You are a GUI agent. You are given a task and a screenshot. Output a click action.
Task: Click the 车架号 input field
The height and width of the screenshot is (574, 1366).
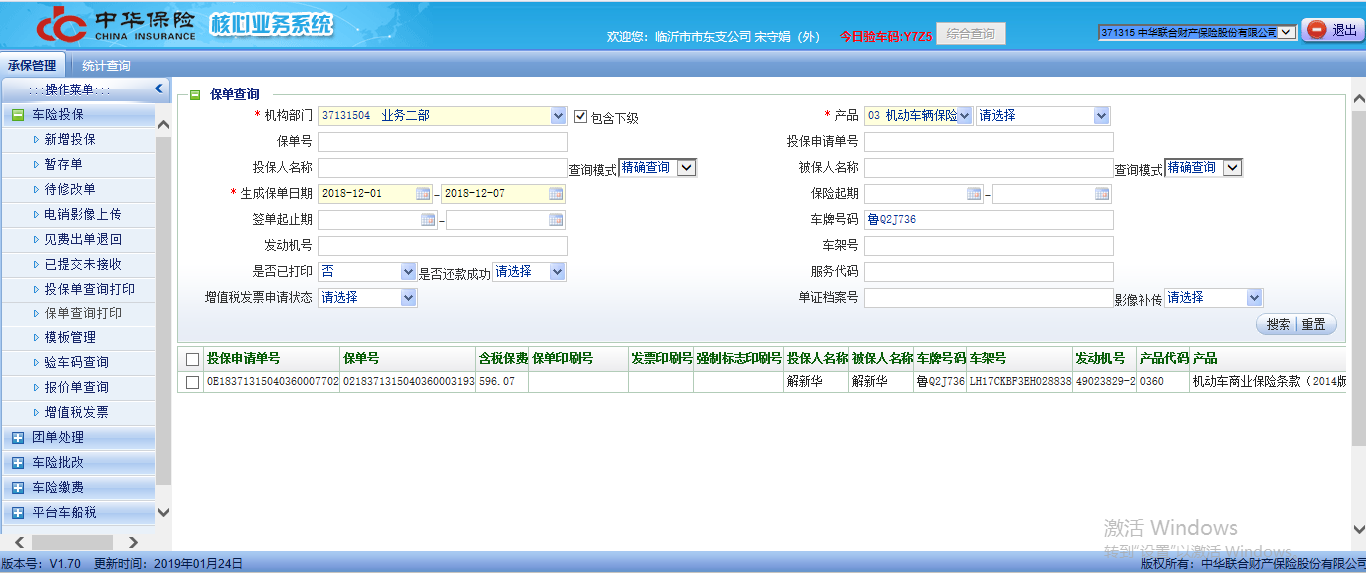(x=988, y=246)
